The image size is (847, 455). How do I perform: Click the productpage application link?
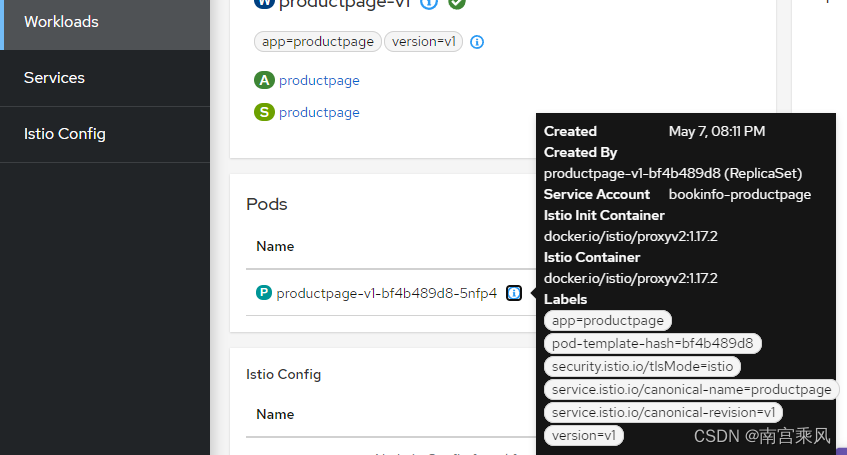(x=319, y=81)
